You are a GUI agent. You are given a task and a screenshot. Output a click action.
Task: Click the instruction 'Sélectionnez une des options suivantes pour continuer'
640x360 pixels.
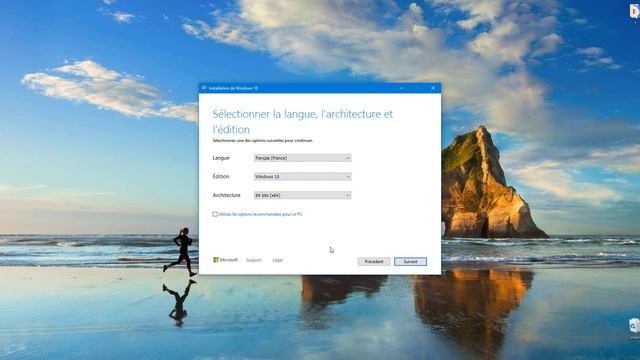click(263, 140)
